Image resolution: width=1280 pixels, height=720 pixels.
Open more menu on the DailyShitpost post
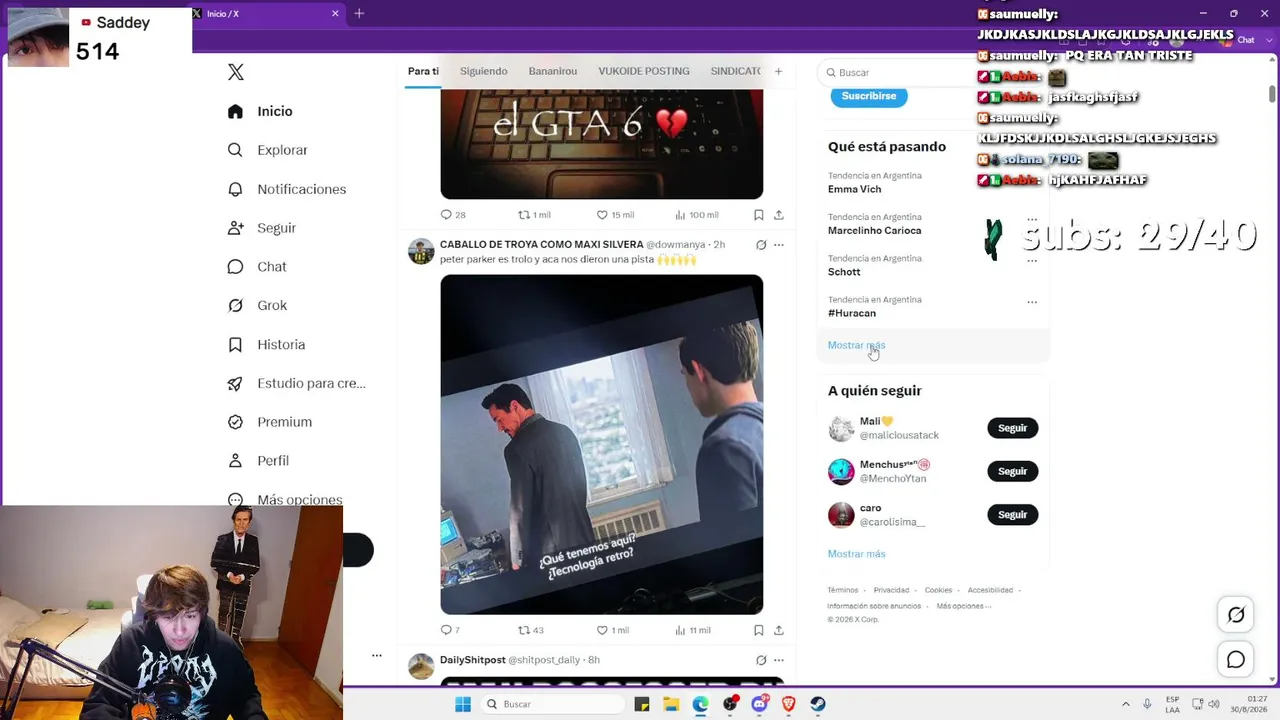pyautogui.click(x=779, y=660)
